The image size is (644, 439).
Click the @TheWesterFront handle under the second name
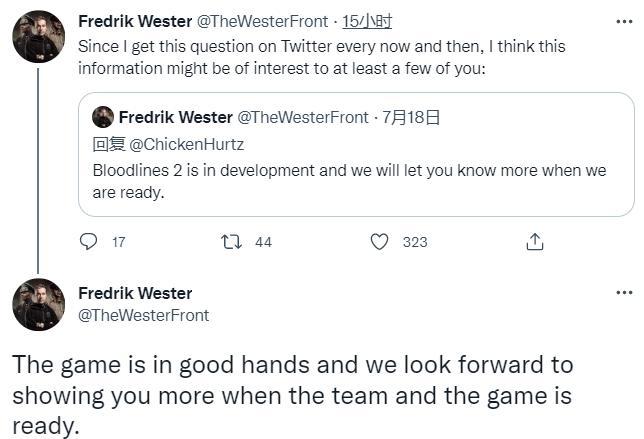pyautogui.click(x=144, y=315)
